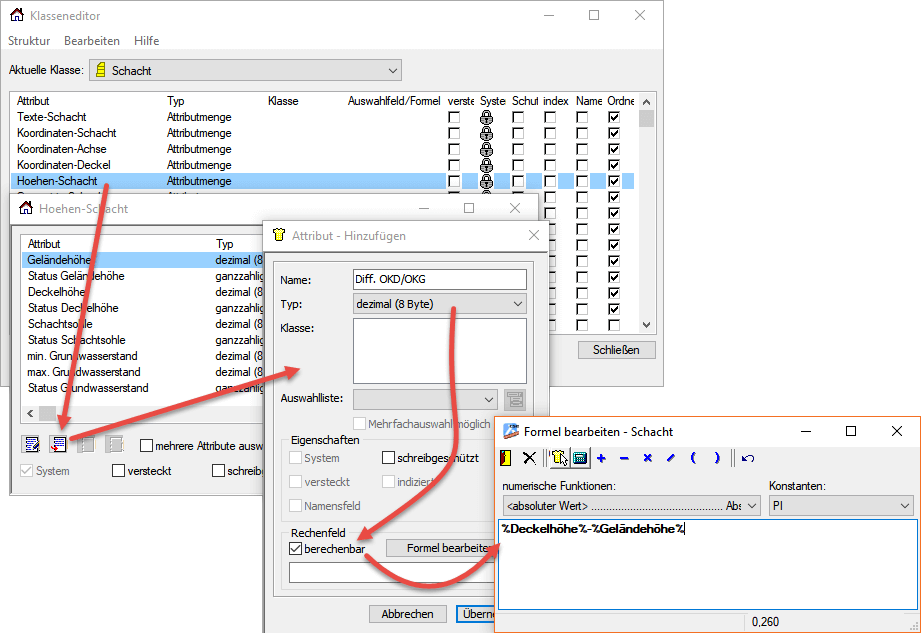Insert opening parenthesis in formula
Image resolution: width=921 pixels, height=633 pixels.
pos(693,458)
